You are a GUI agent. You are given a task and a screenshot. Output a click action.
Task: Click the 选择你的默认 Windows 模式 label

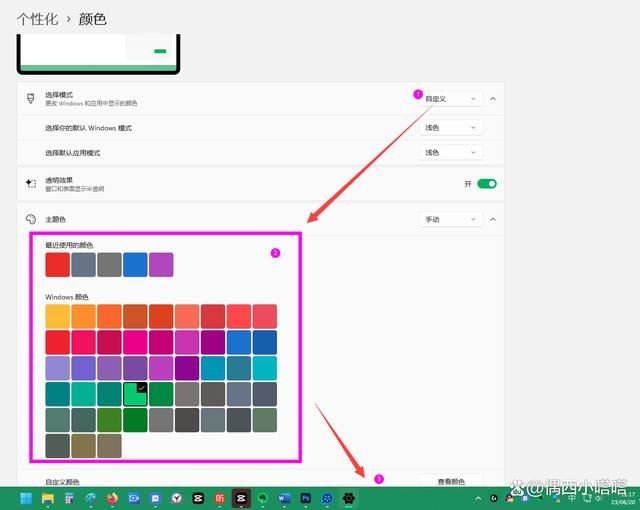[x=89, y=128]
